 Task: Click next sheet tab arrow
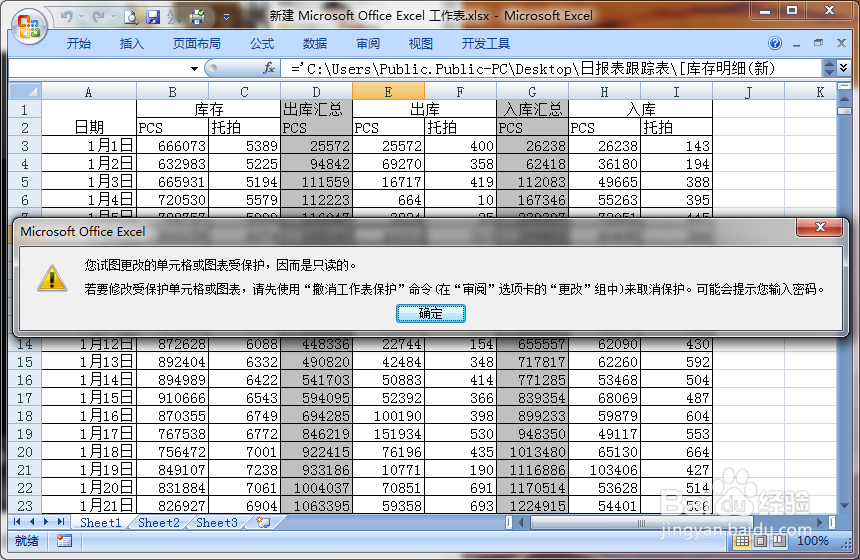[x=46, y=522]
